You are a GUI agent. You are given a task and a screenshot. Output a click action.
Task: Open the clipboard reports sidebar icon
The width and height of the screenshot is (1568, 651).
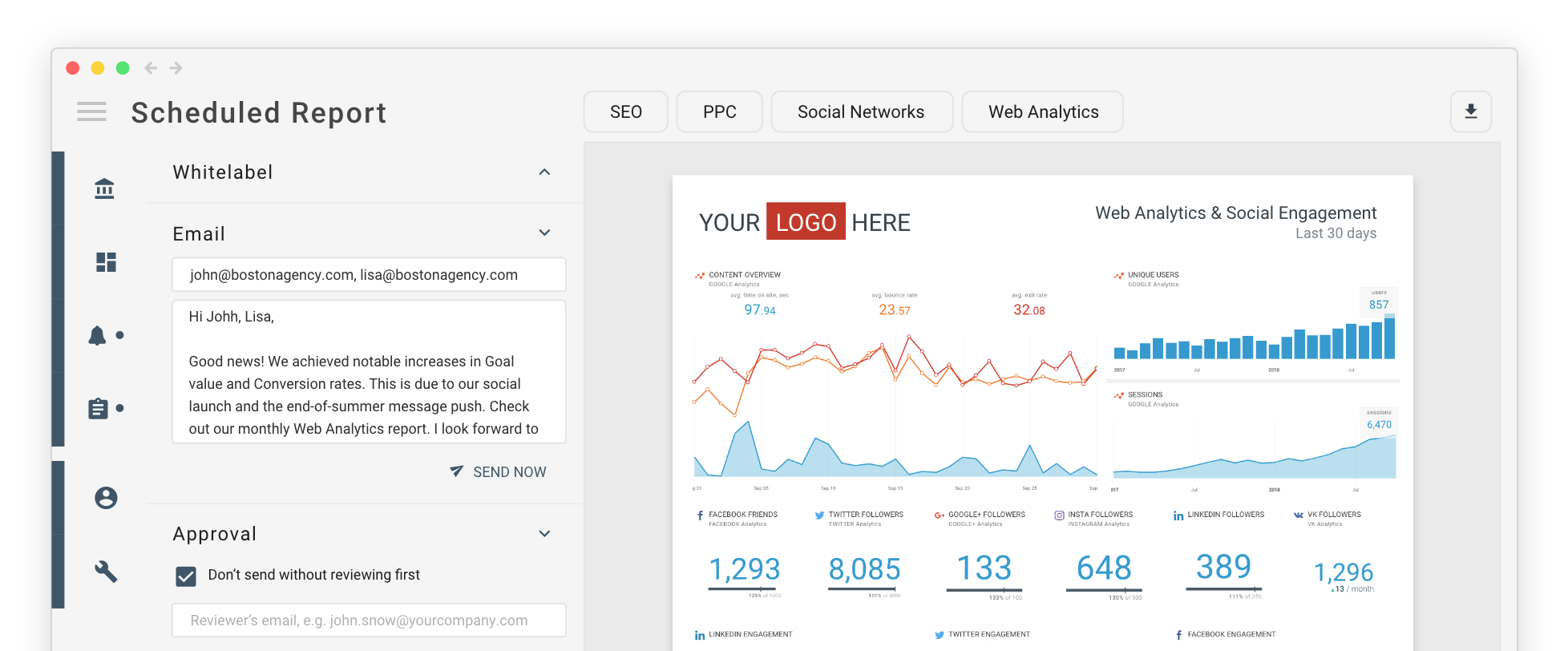click(x=98, y=408)
